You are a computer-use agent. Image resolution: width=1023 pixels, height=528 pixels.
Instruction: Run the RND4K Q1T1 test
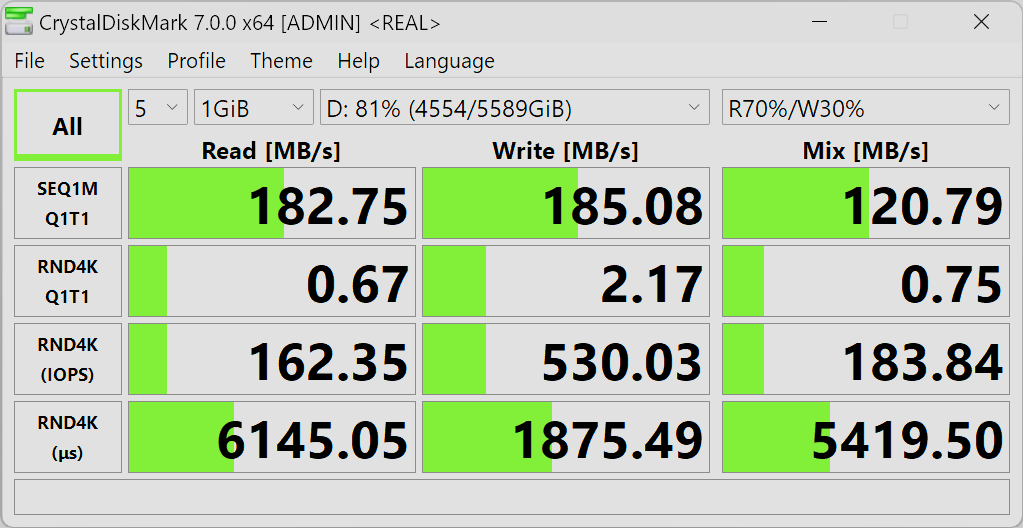click(x=68, y=281)
